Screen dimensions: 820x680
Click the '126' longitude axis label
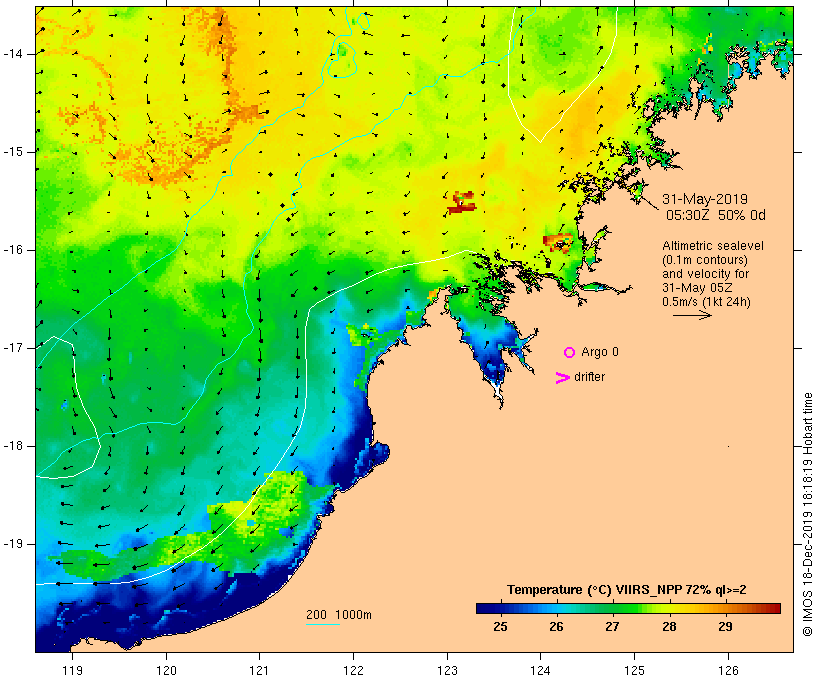tap(728, 670)
